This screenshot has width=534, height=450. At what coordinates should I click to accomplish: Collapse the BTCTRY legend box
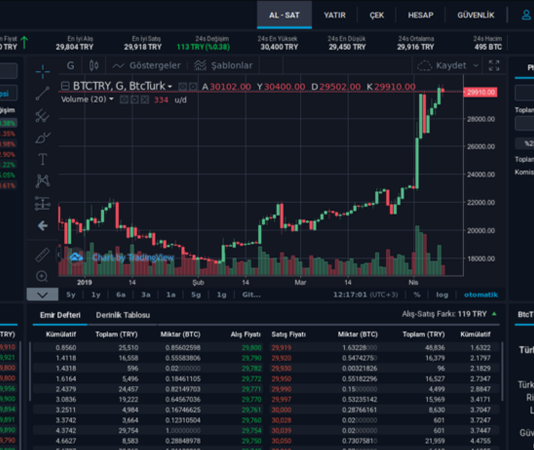click(65, 86)
